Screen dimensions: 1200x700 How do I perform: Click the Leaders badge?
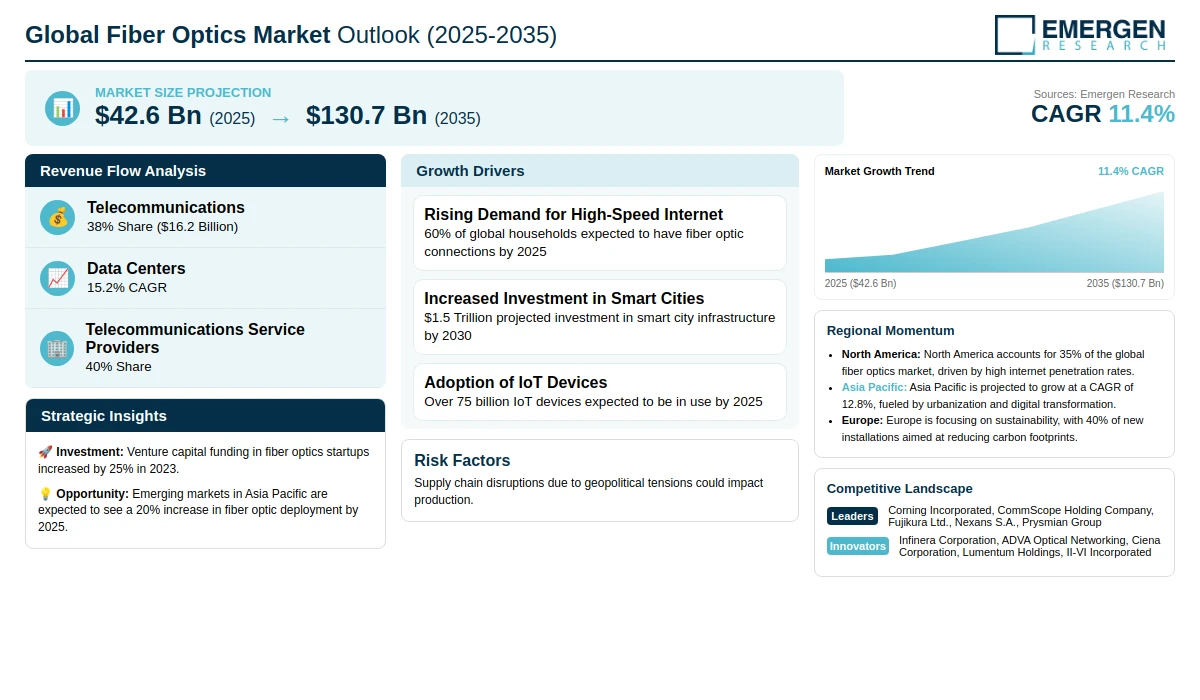(x=852, y=516)
